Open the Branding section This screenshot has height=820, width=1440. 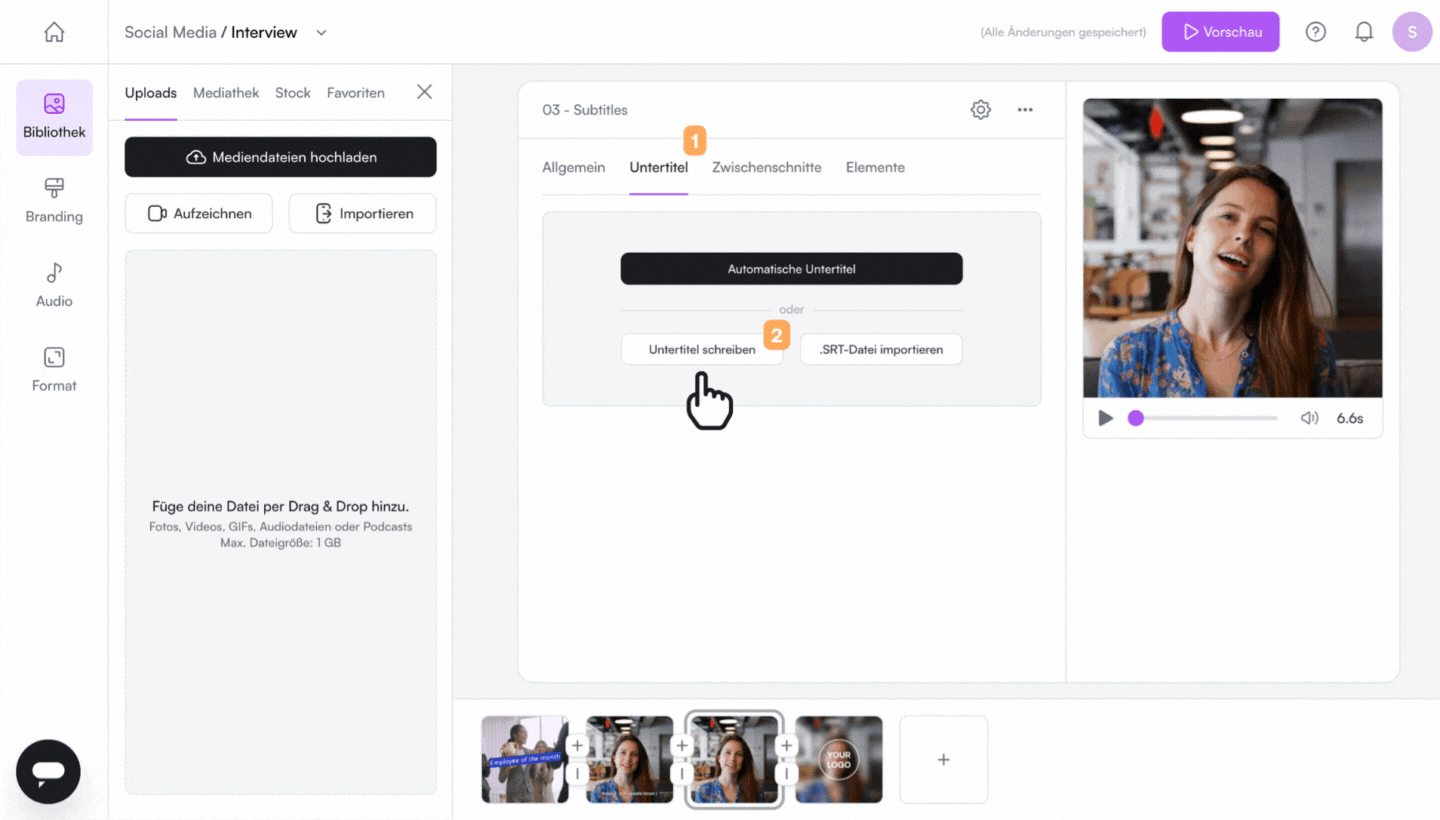point(54,201)
